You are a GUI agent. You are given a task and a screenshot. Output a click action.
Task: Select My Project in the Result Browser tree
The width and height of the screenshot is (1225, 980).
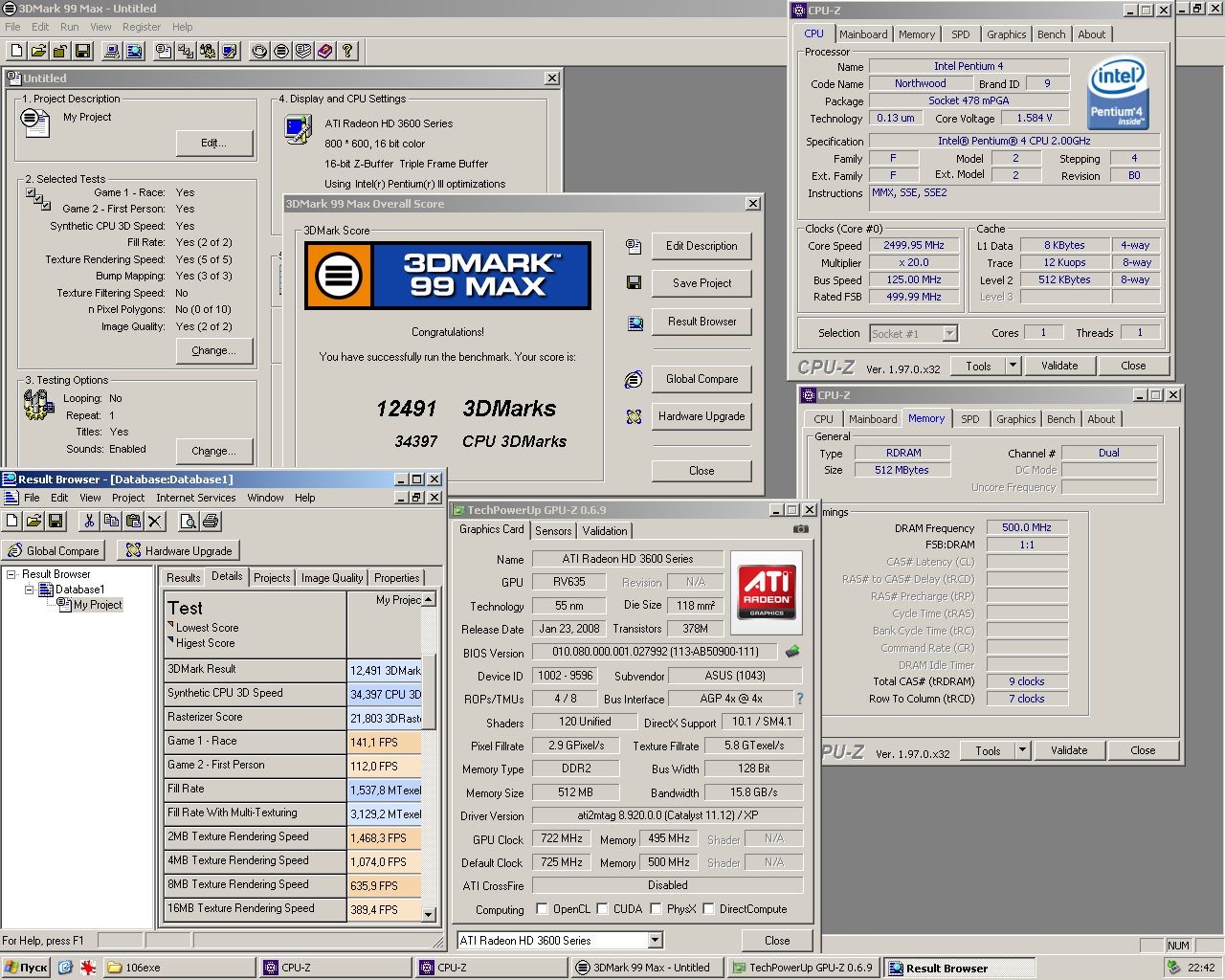coord(98,605)
